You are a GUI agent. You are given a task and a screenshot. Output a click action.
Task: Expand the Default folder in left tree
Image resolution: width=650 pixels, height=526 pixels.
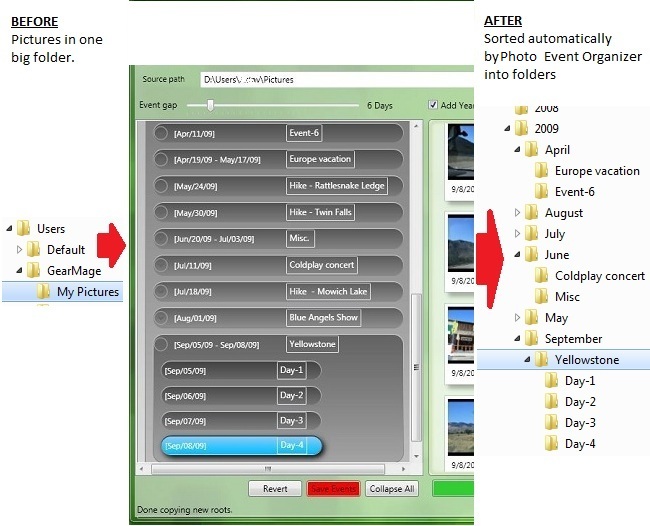tap(19, 250)
